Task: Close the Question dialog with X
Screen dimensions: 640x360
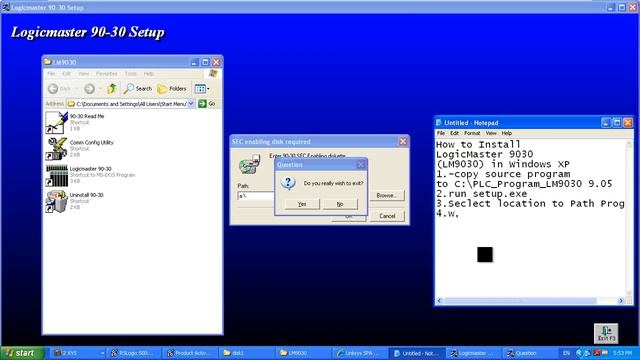Action: [x=361, y=164]
